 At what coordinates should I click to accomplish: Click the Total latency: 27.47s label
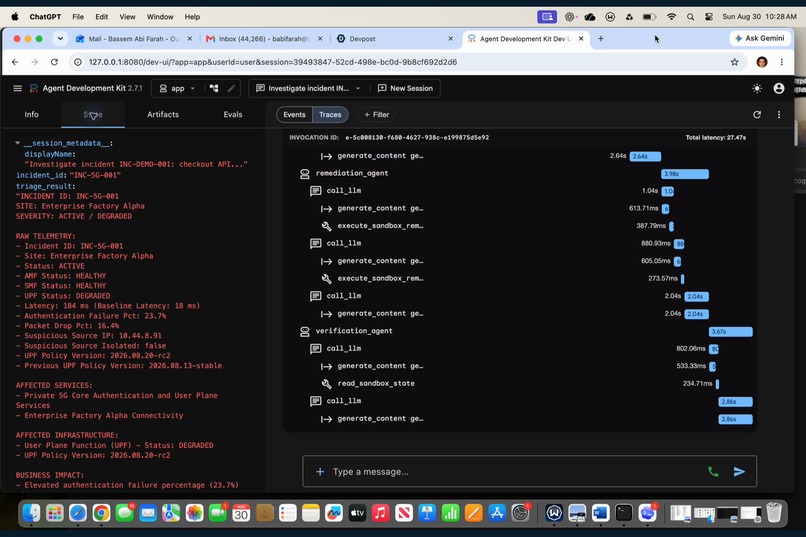tap(716, 138)
